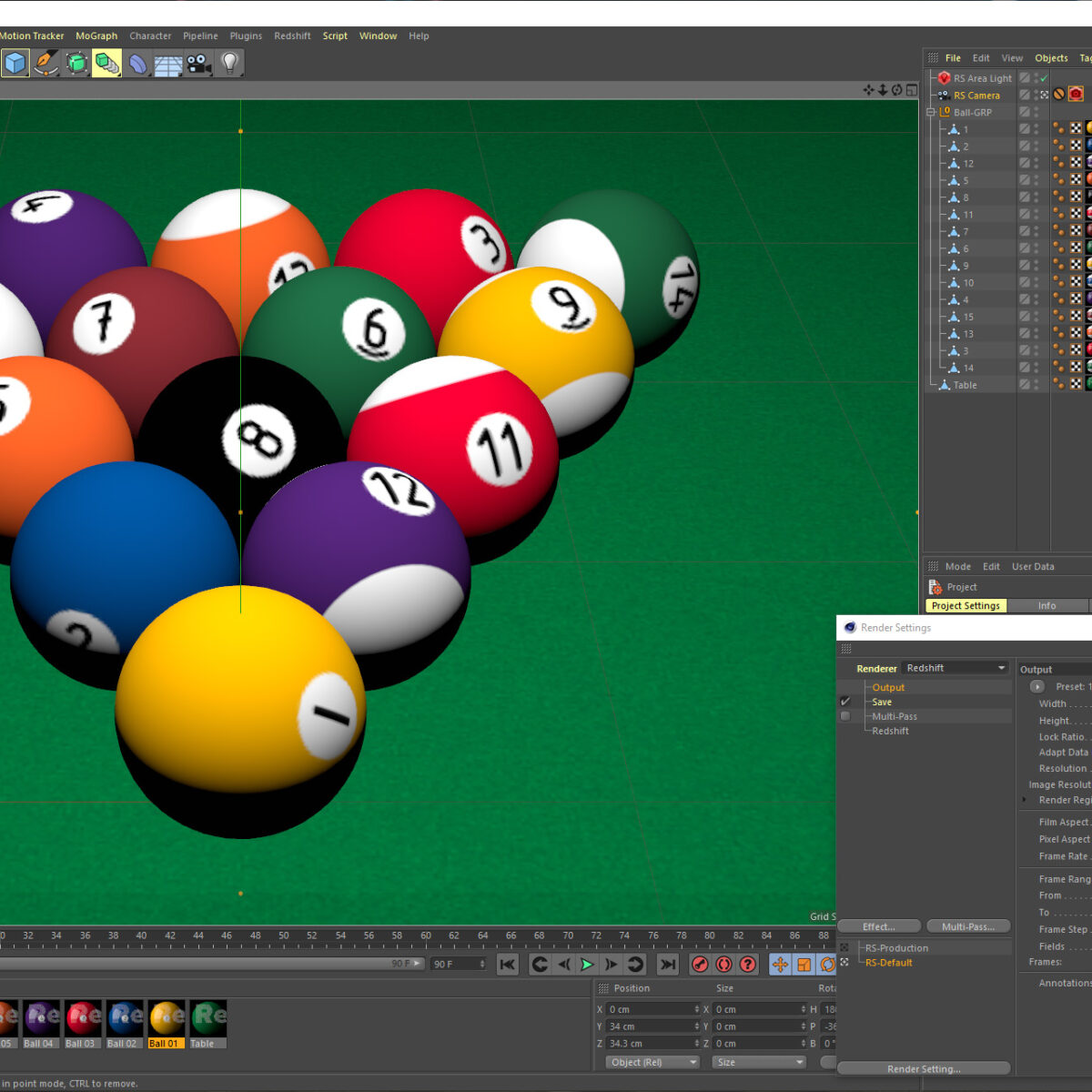Select the Floor grid object tool
This screenshot has width=1092, height=1092.
pyautogui.click(x=167, y=64)
